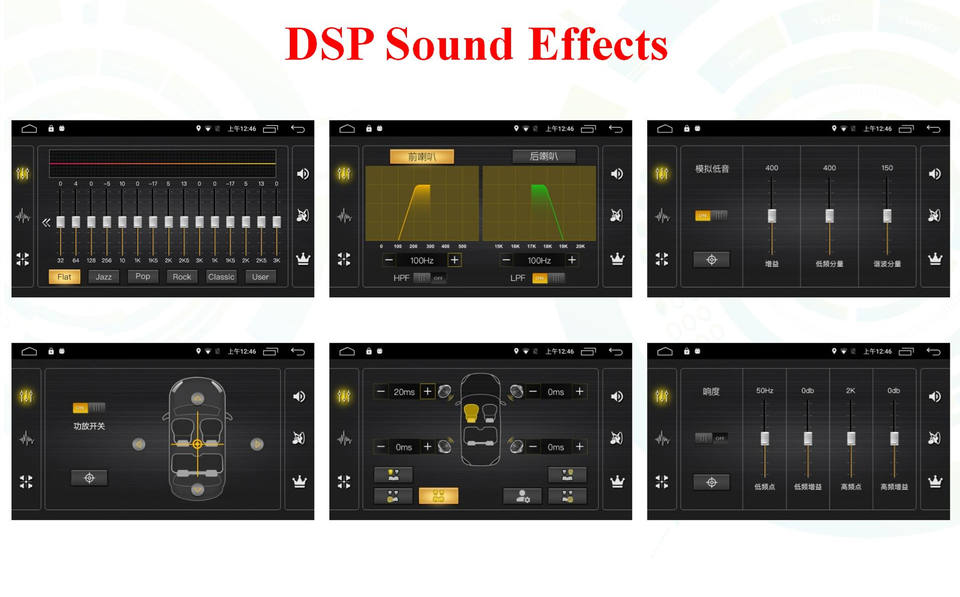Image resolution: width=960 pixels, height=597 pixels.
Task: Click the 低频增益 slider handle
Action: 808,438
